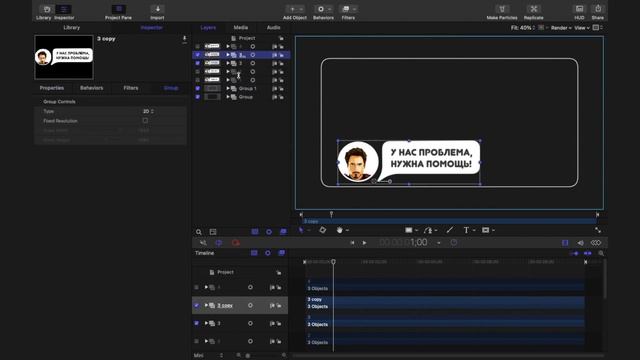Image resolution: width=640 pixels, height=360 pixels.
Task: Select the speech bubble text in canvas
Action: pyautogui.click(x=431, y=158)
